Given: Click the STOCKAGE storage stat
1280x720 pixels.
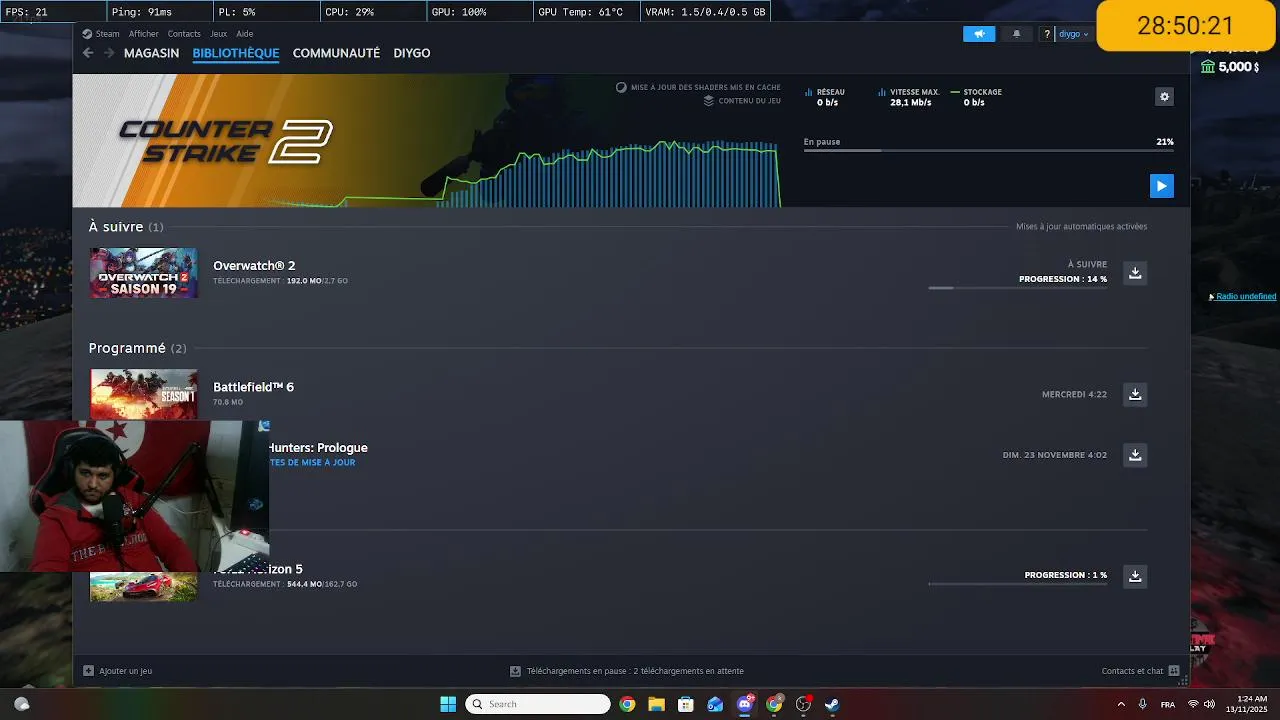Looking at the screenshot, I should (x=976, y=97).
